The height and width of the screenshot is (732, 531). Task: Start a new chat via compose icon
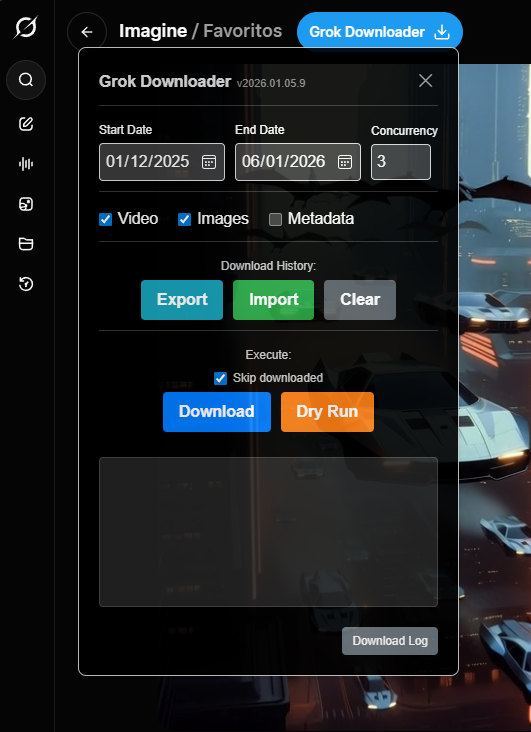(26, 124)
